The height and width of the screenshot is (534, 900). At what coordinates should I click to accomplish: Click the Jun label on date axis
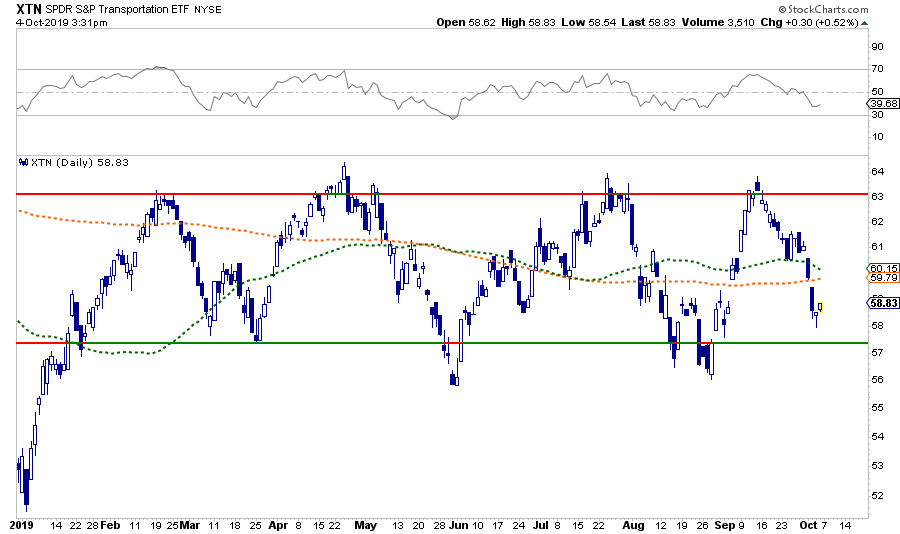(x=459, y=525)
